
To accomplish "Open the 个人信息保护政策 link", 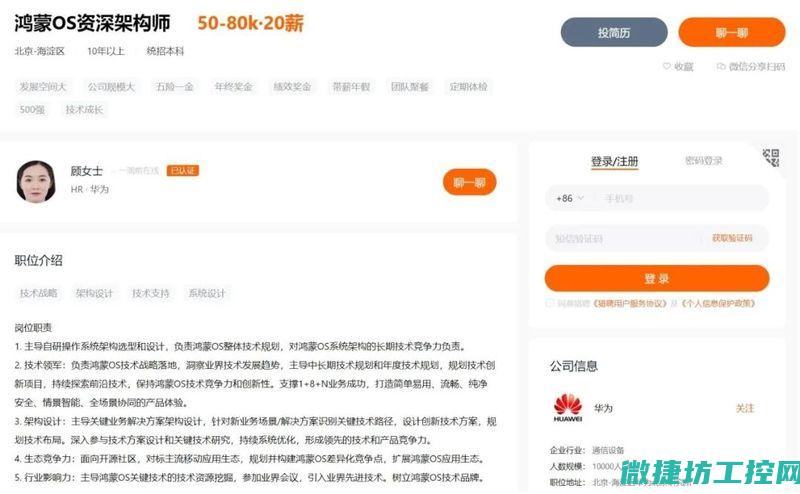I will 718,303.
